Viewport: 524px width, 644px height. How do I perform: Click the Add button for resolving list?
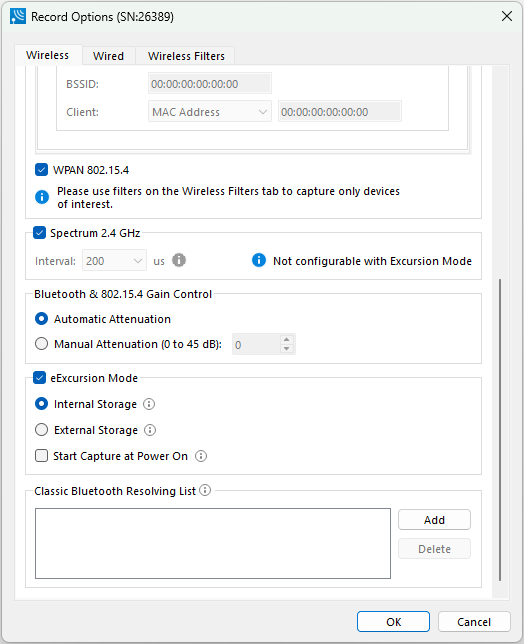434,520
